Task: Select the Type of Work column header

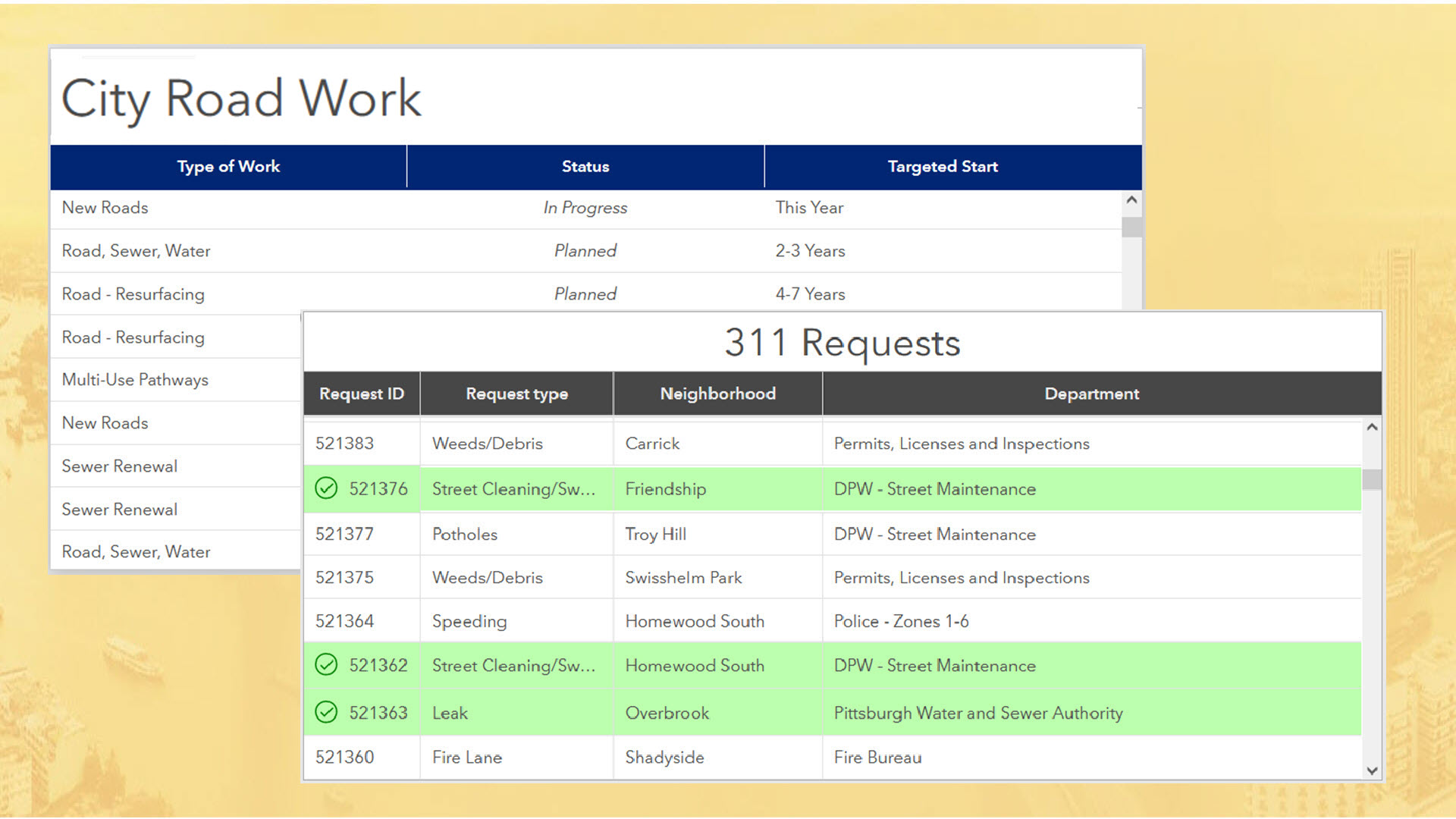Action: [227, 166]
